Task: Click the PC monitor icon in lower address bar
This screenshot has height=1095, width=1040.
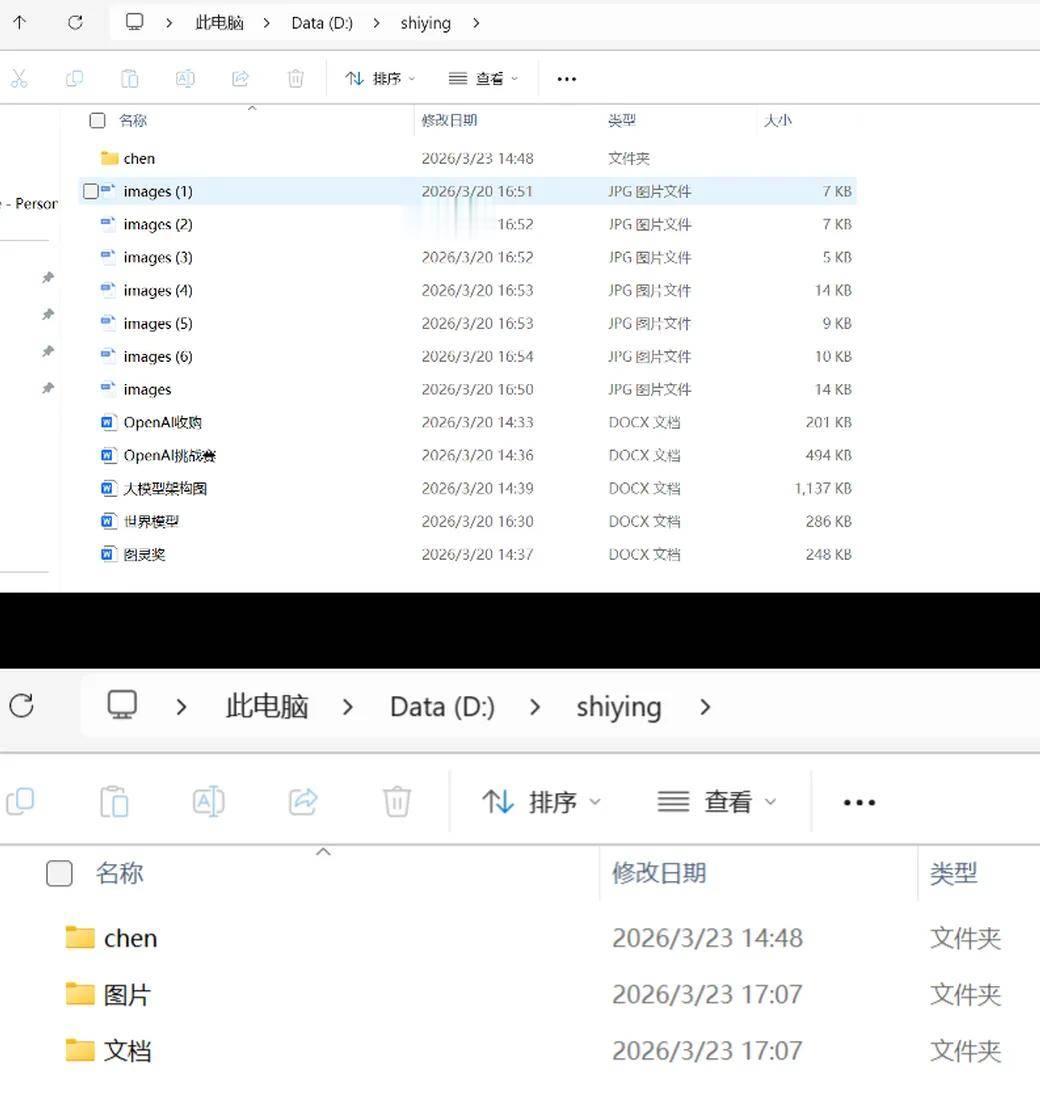Action: pyautogui.click(x=122, y=705)
